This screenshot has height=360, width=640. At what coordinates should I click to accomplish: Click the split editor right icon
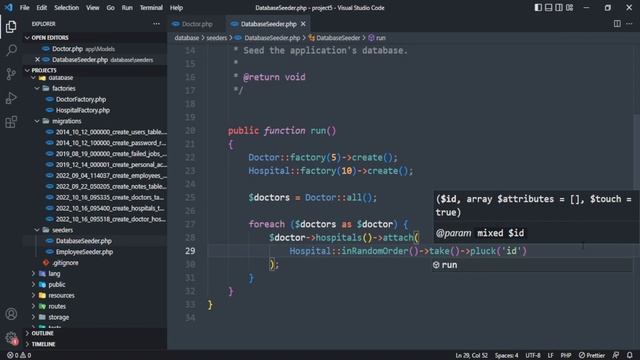point(617,24)
